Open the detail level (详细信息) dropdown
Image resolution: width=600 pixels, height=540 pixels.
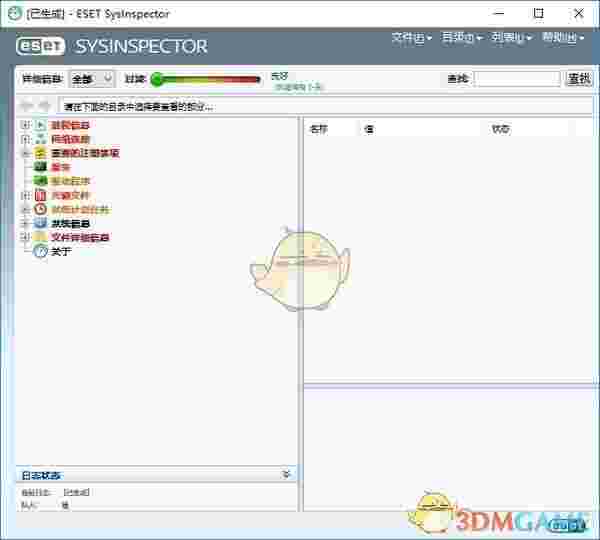(91, 79)
